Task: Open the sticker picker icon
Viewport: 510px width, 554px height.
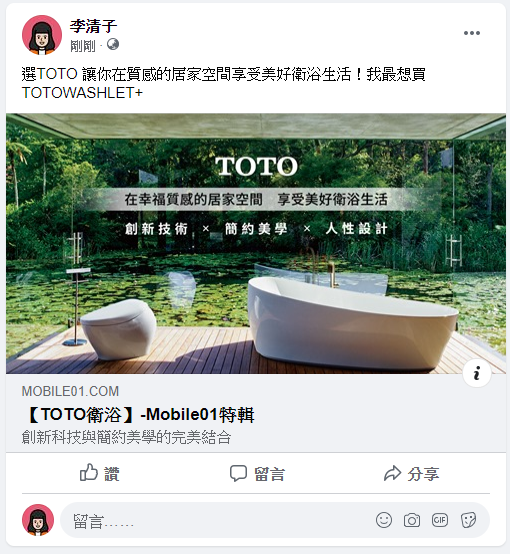Action: coord(468,520)
